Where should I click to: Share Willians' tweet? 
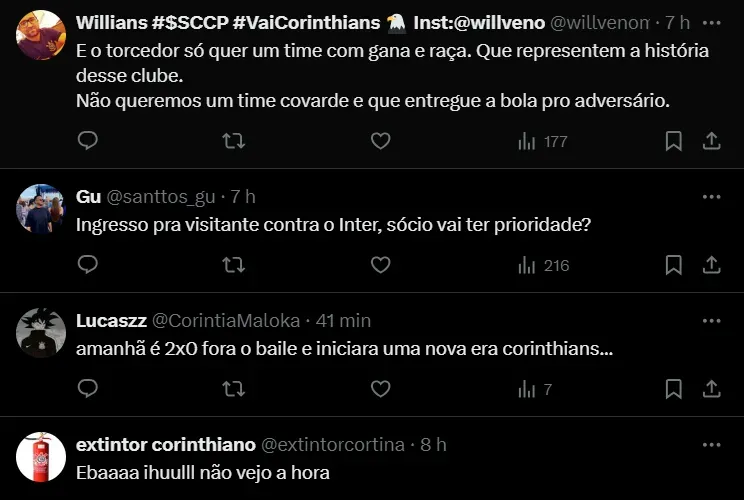(x=711, y=141)
